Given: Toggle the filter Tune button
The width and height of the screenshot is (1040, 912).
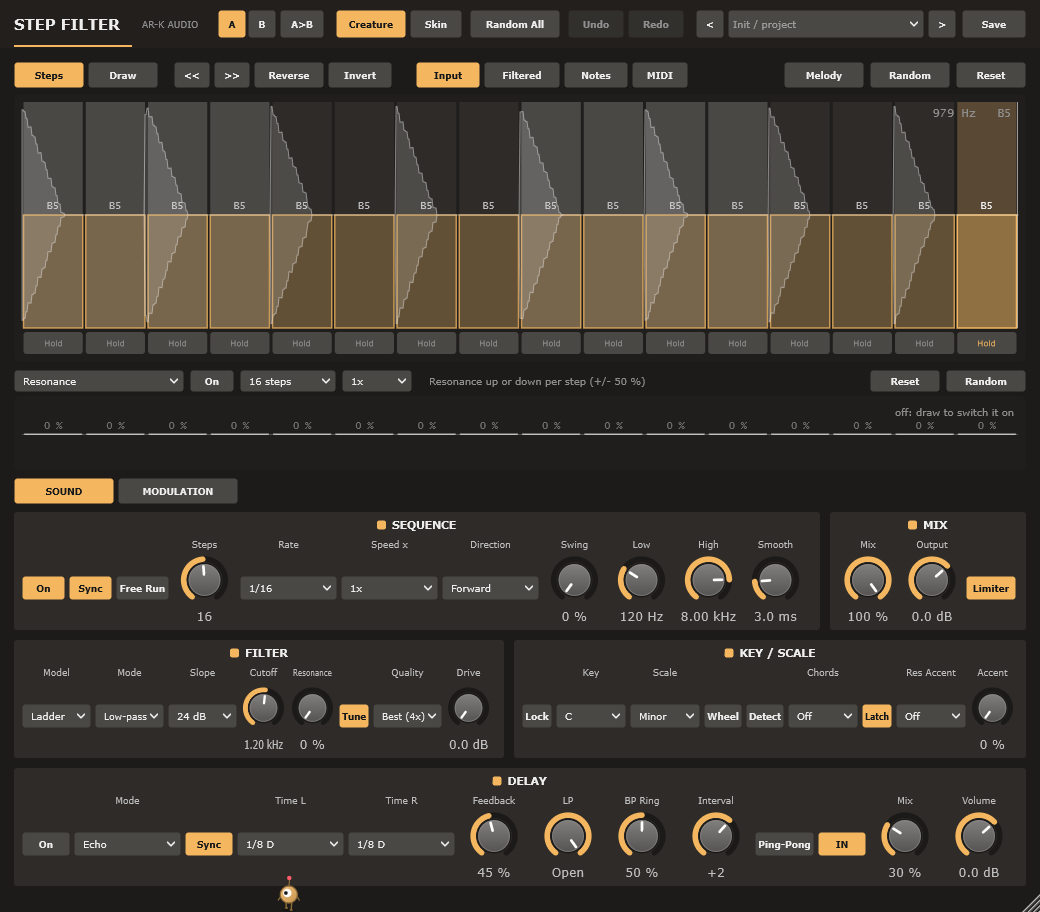Looking at the screenshot, I should click(354, 716).
